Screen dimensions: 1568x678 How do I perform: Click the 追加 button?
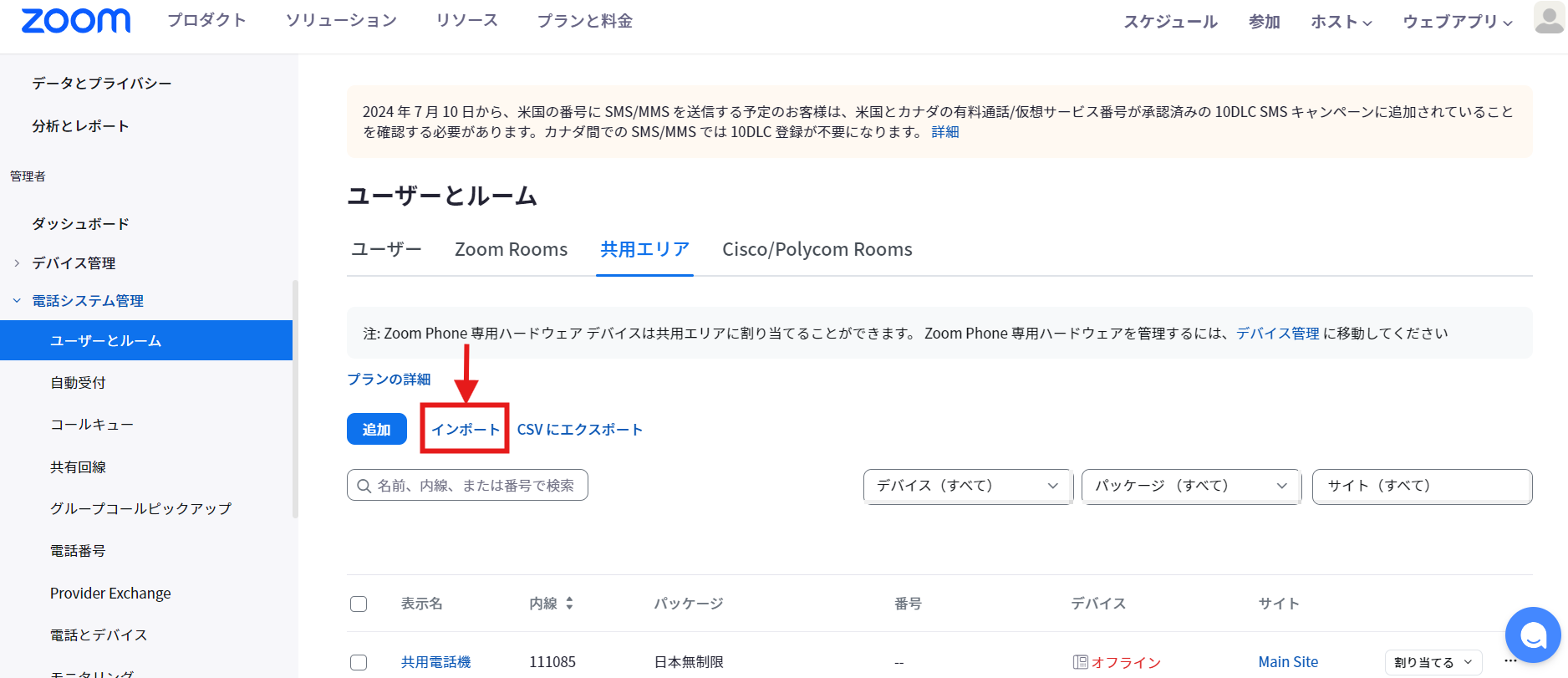click(x=377, y=429)
